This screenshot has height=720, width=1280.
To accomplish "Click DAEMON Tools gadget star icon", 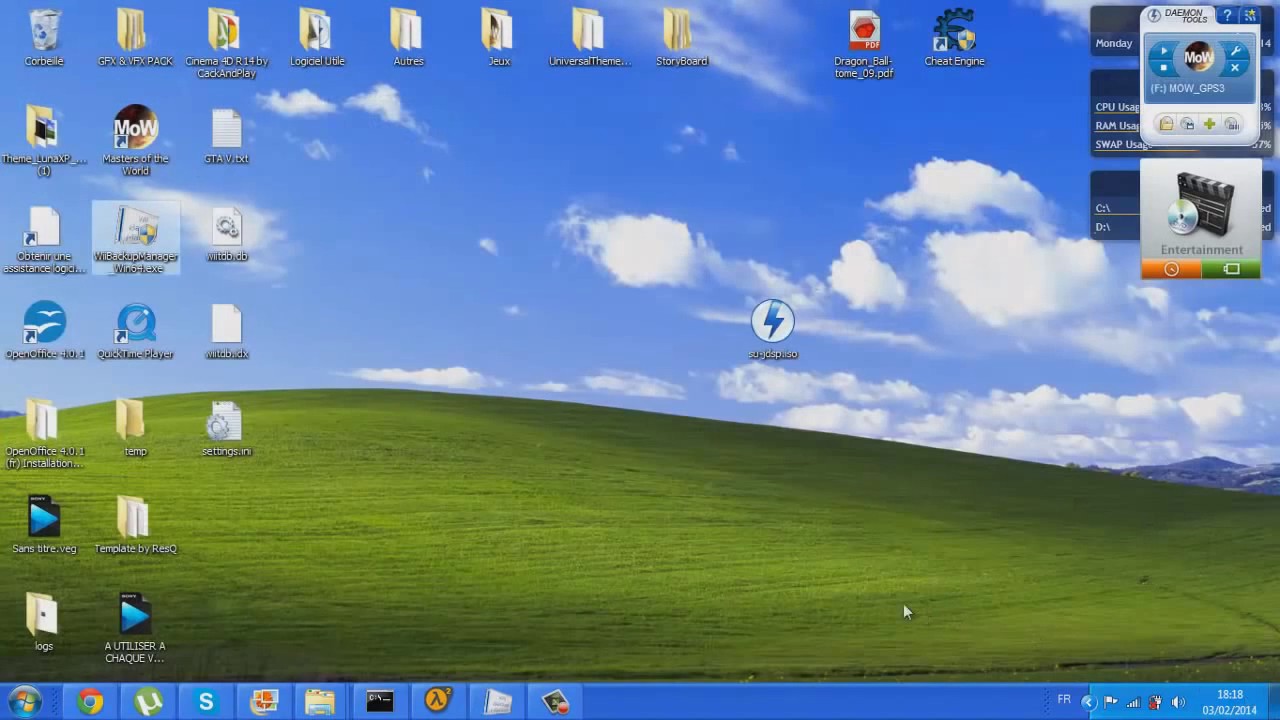I will 1249,16.
